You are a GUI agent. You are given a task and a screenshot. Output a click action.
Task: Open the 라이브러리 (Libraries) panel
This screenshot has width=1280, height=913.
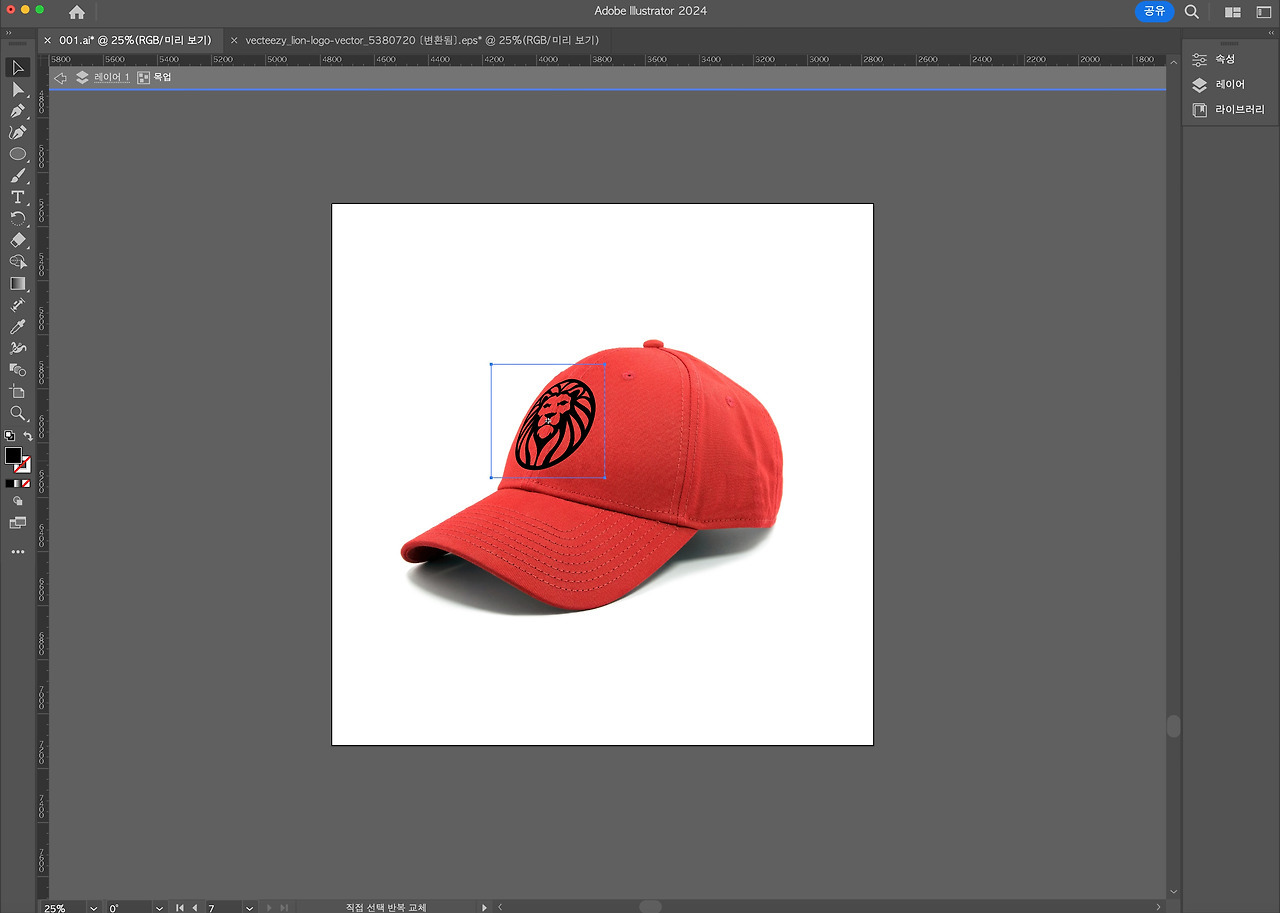[x=1228, y=110]
